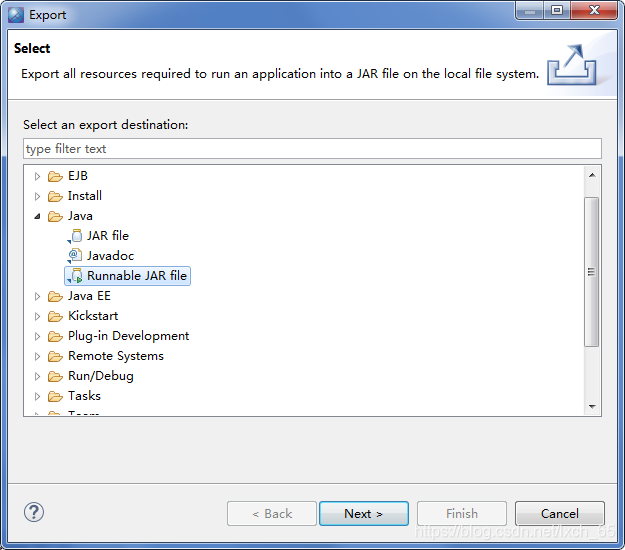Click the Install folder icon

(55, 196)
